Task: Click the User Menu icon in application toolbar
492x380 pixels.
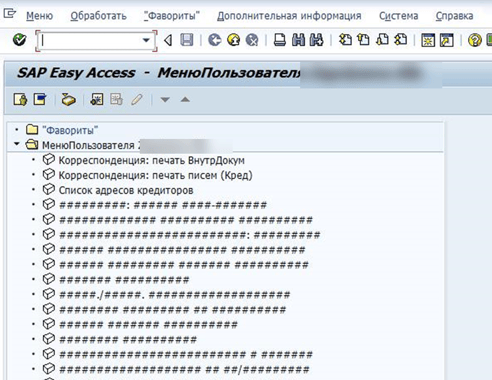Action: pos(20,99)
